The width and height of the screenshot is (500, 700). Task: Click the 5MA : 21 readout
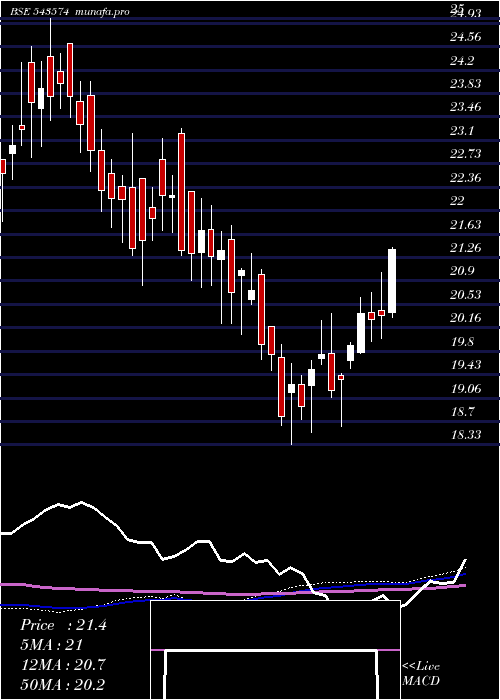(x=52, y=645)
